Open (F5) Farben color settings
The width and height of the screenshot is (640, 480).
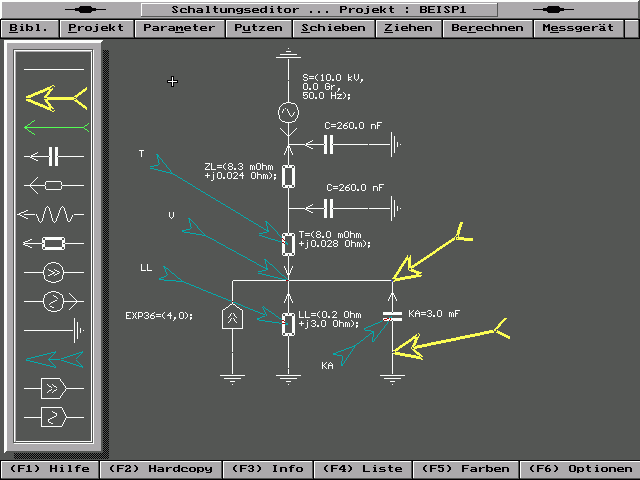pyautogui.click(x=464, y=469)
